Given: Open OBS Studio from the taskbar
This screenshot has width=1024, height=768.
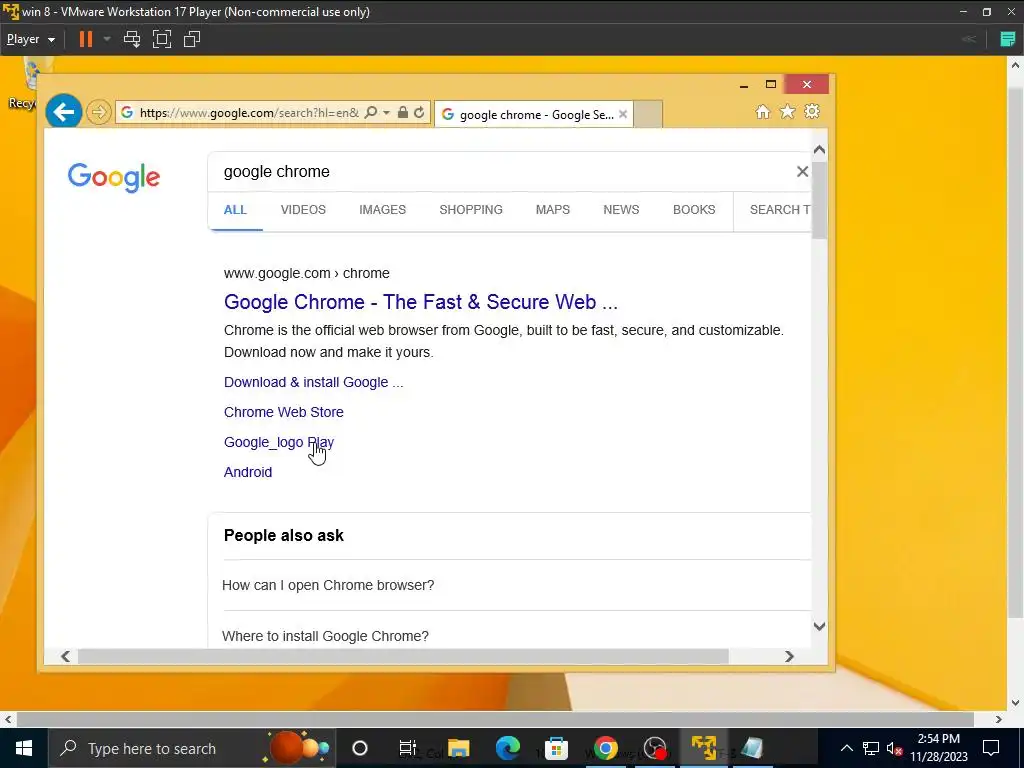Looking at the screenshot, I should (655, 748).
